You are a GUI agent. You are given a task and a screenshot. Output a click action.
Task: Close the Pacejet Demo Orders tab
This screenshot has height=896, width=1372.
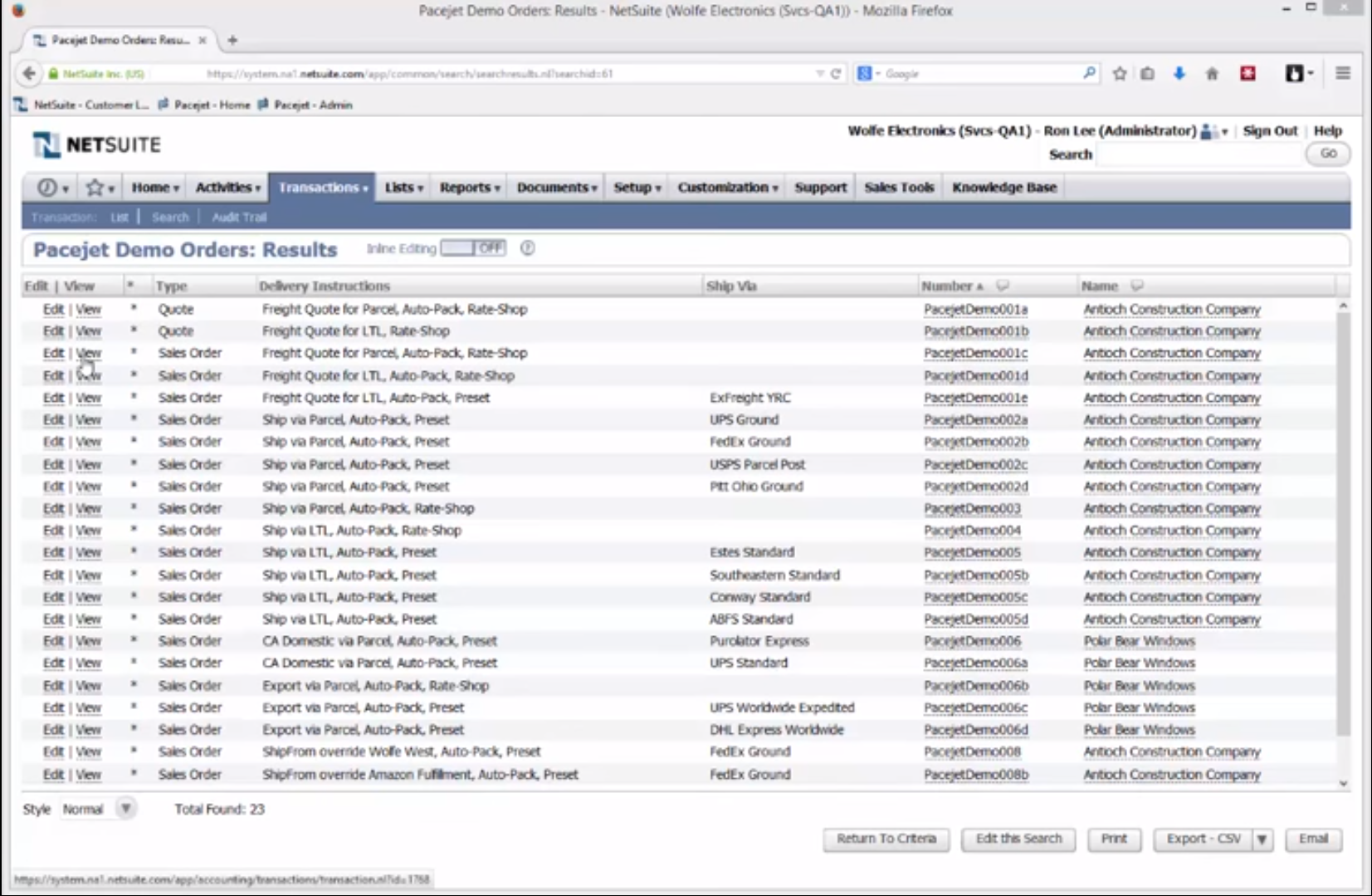(203, 40)
